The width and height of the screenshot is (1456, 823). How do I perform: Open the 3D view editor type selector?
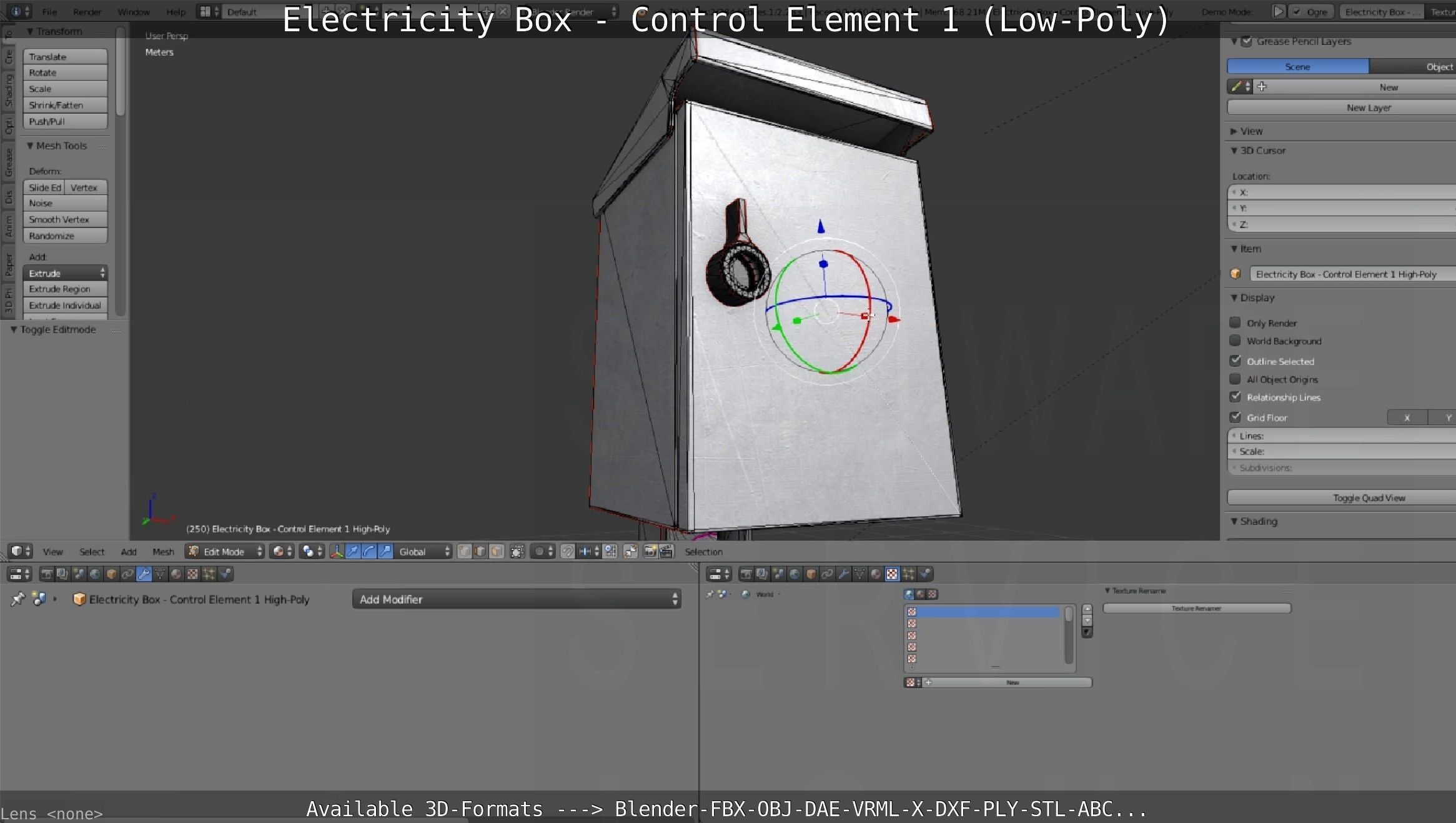(20, 551)
